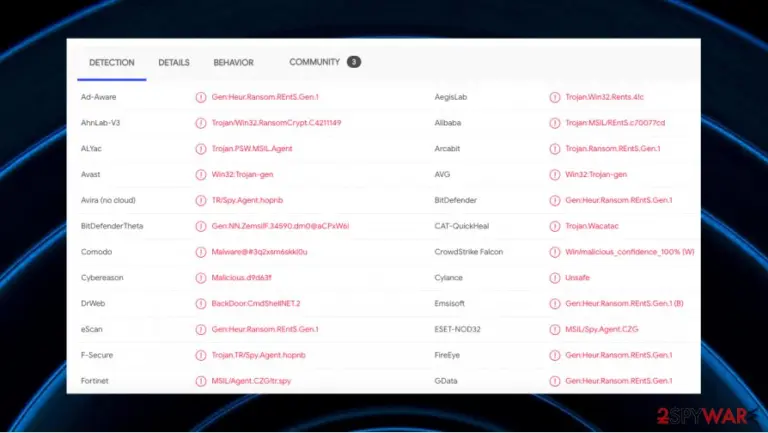Click the alert icon in FireEye row

[x=554, y=355]
